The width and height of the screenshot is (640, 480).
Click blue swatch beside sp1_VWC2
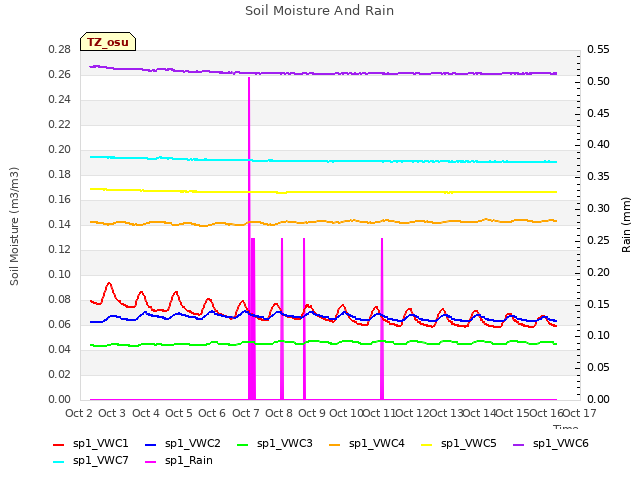151,444
